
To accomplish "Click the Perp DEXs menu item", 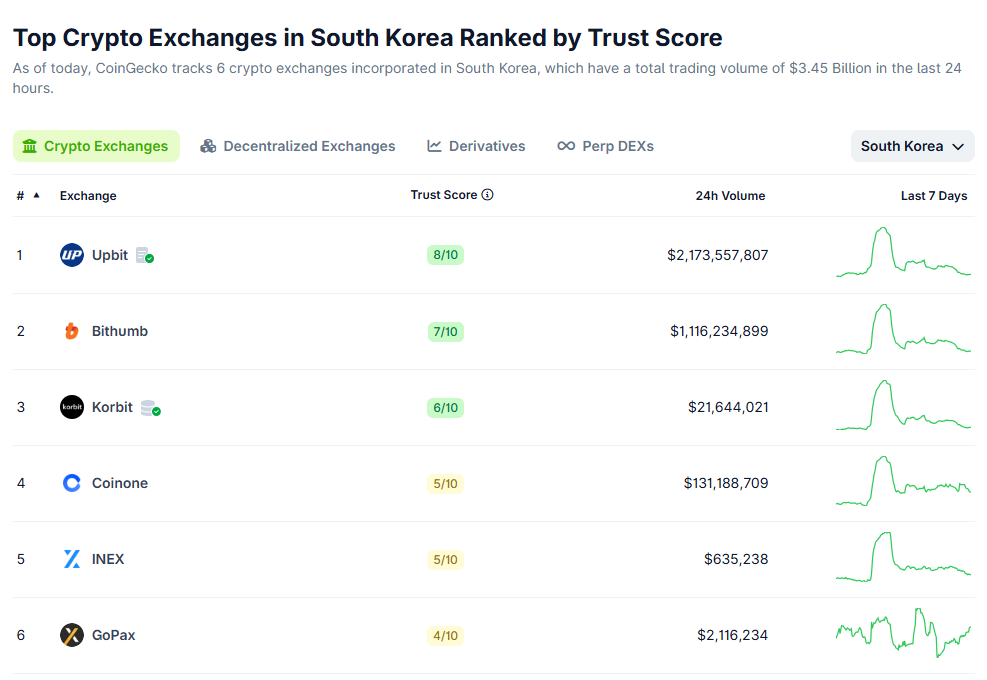I will click(x=605, y=146).
